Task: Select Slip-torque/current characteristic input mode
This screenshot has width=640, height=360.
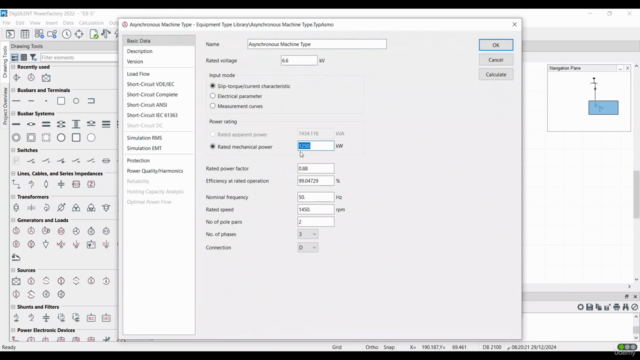Action: pyautogui.click(x=213, y=86)
